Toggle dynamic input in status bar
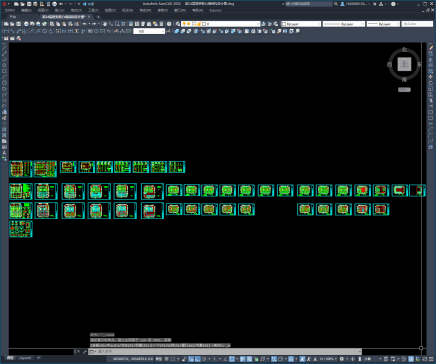The image size is (436, 364). coord(191,359)
